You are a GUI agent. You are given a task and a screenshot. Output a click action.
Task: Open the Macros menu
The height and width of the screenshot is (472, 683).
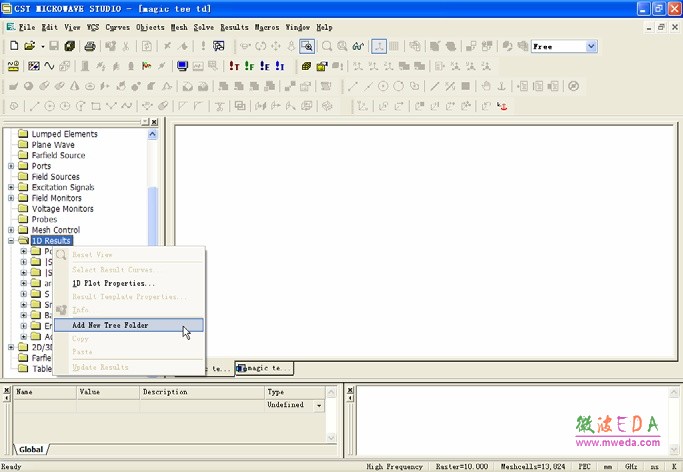click(267, 27)
